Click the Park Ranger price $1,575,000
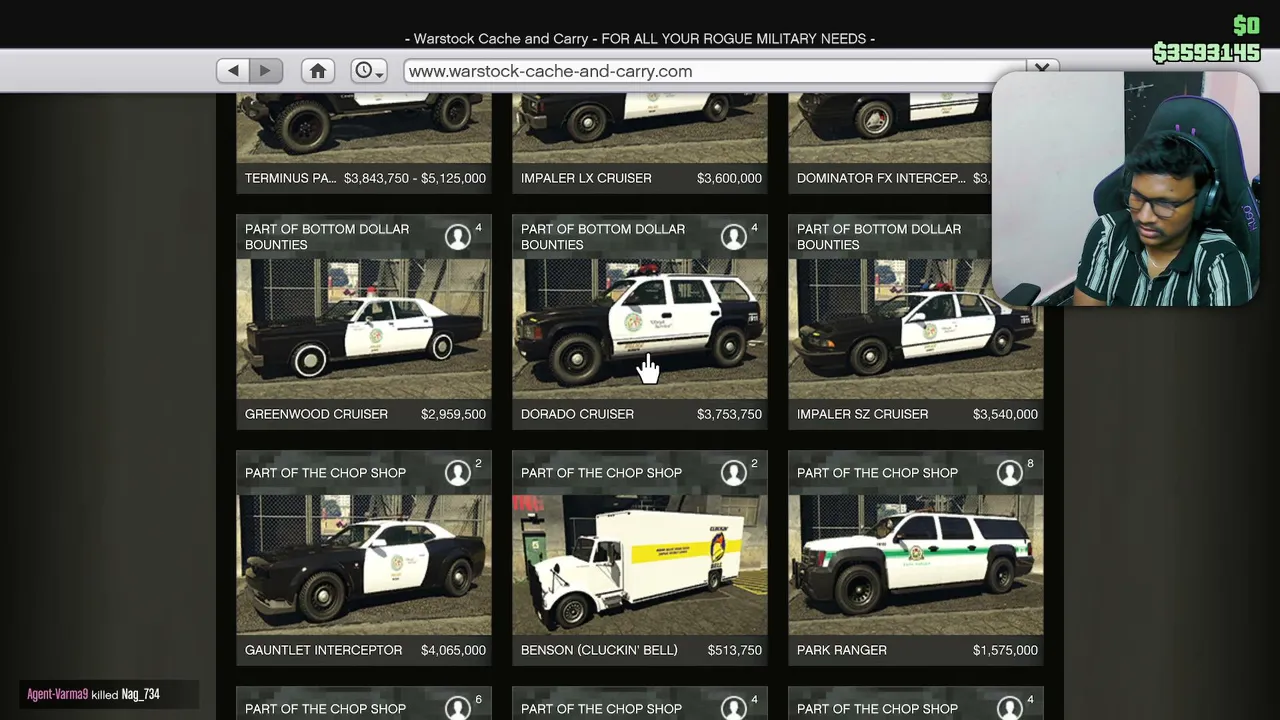The image size is (1280, 720). [x=1005, y=650]
